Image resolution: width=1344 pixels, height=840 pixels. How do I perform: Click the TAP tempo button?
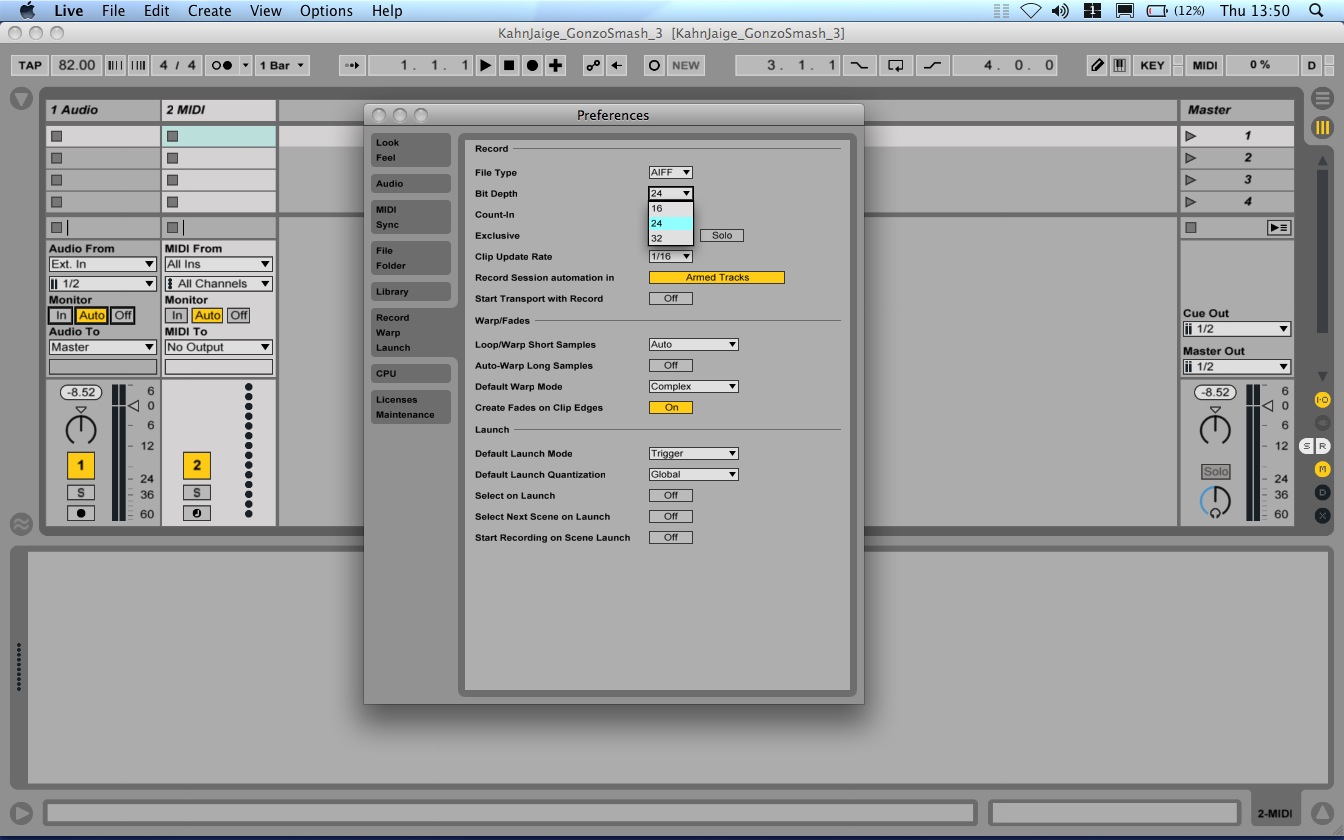click(30, 65)
